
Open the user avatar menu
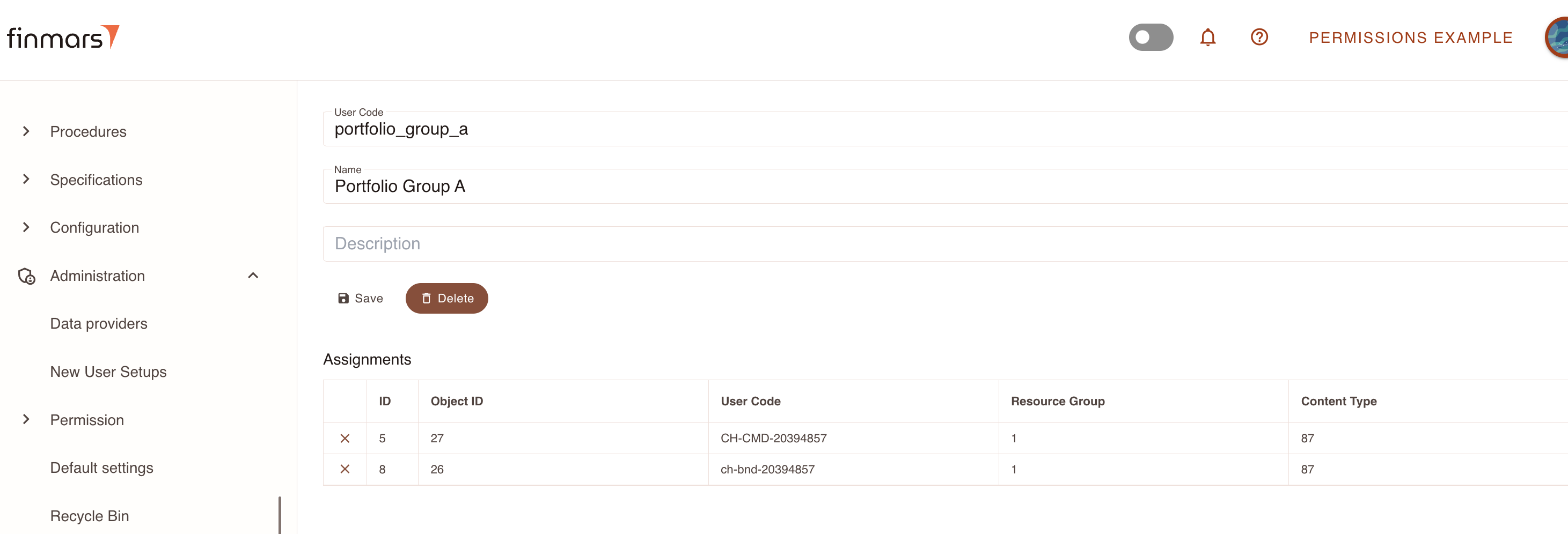tap(1556, 37)
